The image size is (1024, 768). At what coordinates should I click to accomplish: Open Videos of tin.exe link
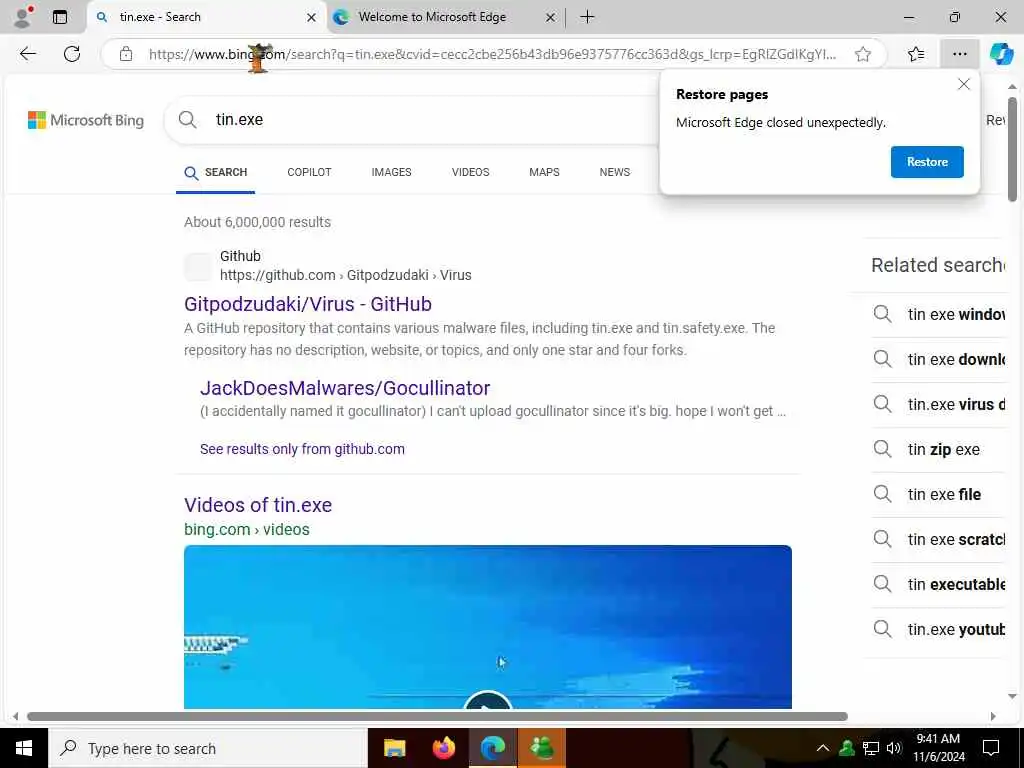pos(258,505)
